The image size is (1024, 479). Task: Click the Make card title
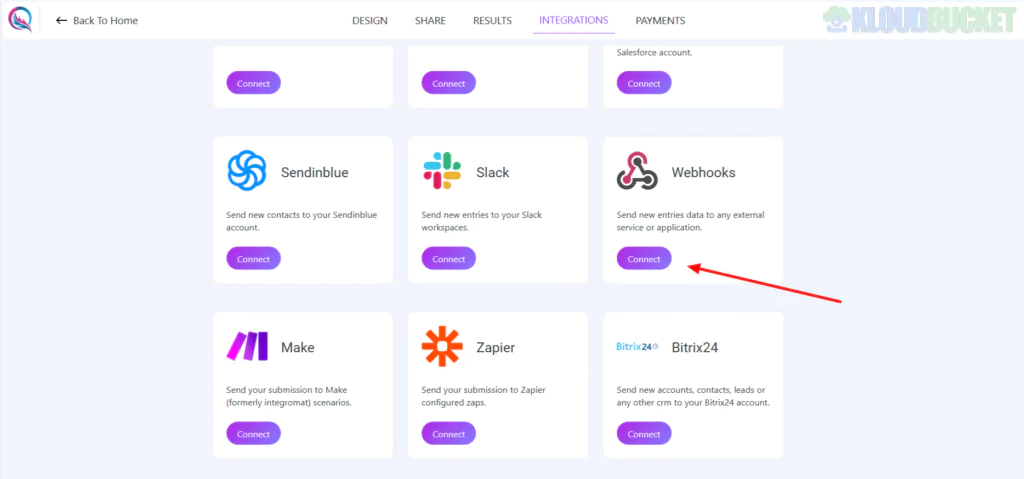coord(298,348)
